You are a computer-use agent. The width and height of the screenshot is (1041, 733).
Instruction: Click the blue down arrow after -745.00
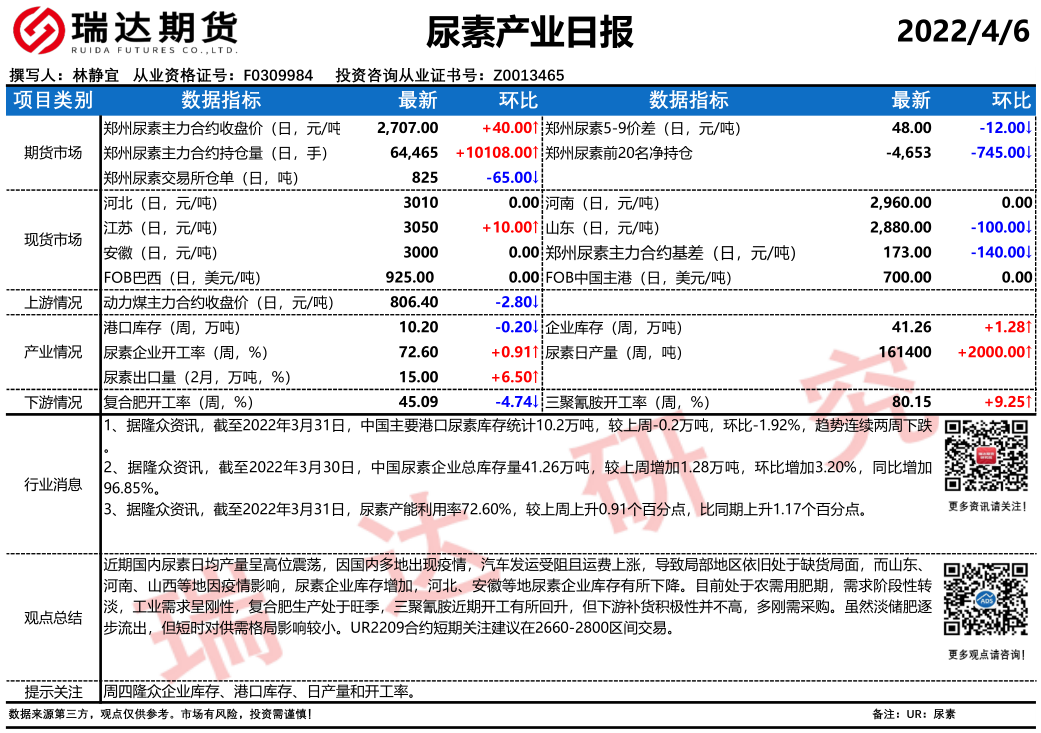coord(1028,153)
